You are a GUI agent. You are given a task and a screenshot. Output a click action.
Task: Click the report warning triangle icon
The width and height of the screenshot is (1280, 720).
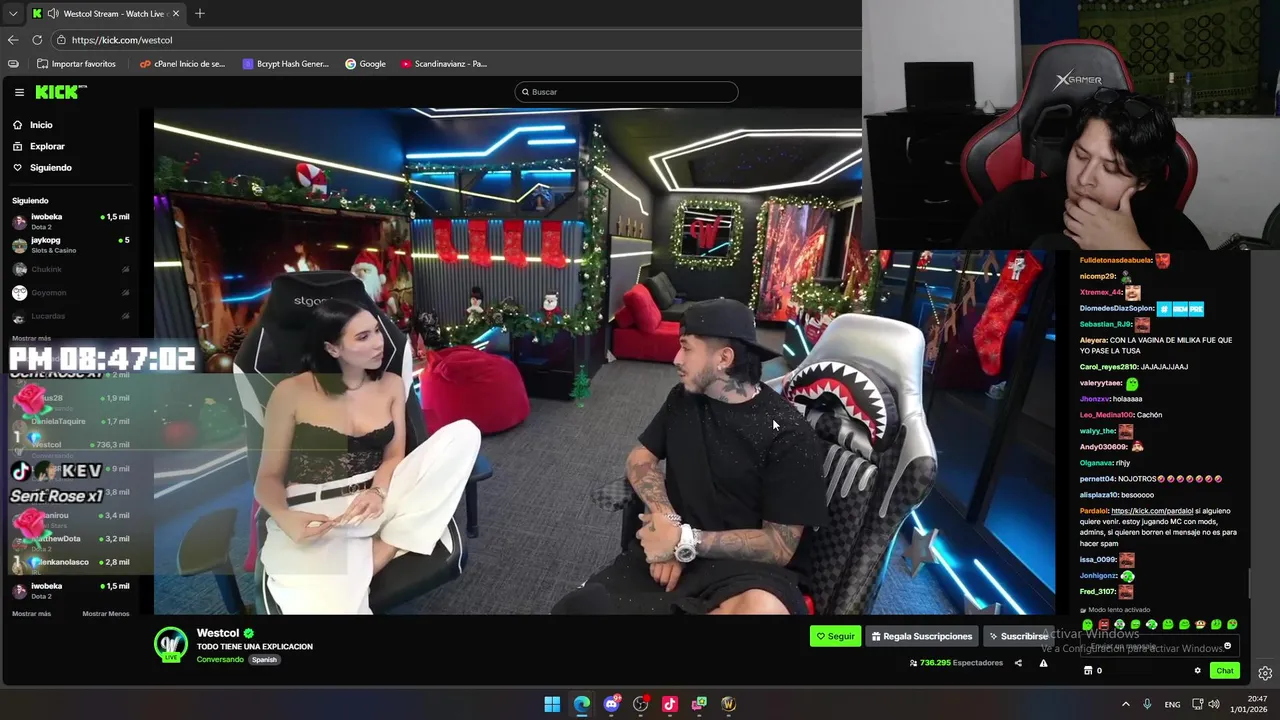coord(1043,663)
